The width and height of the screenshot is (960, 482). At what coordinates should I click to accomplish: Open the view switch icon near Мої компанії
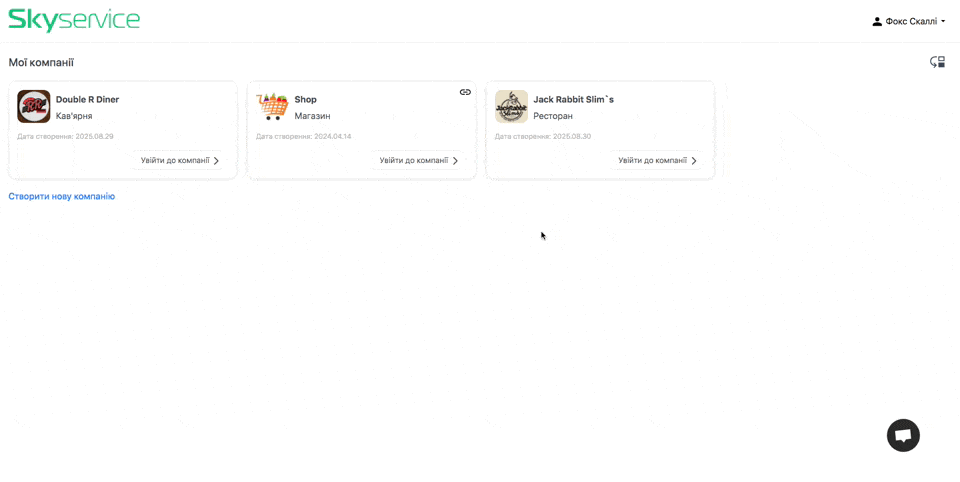click(x=937, y=62)
